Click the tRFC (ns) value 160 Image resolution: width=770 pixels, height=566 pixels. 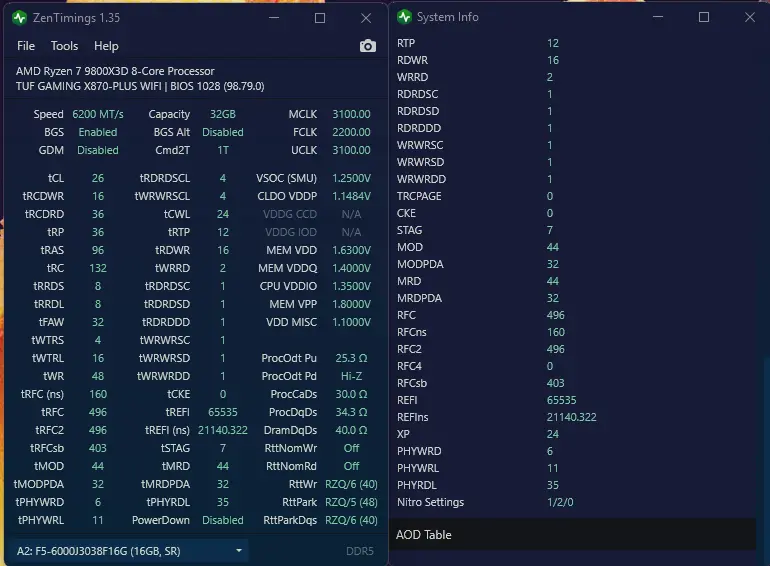tap(98, 394)
